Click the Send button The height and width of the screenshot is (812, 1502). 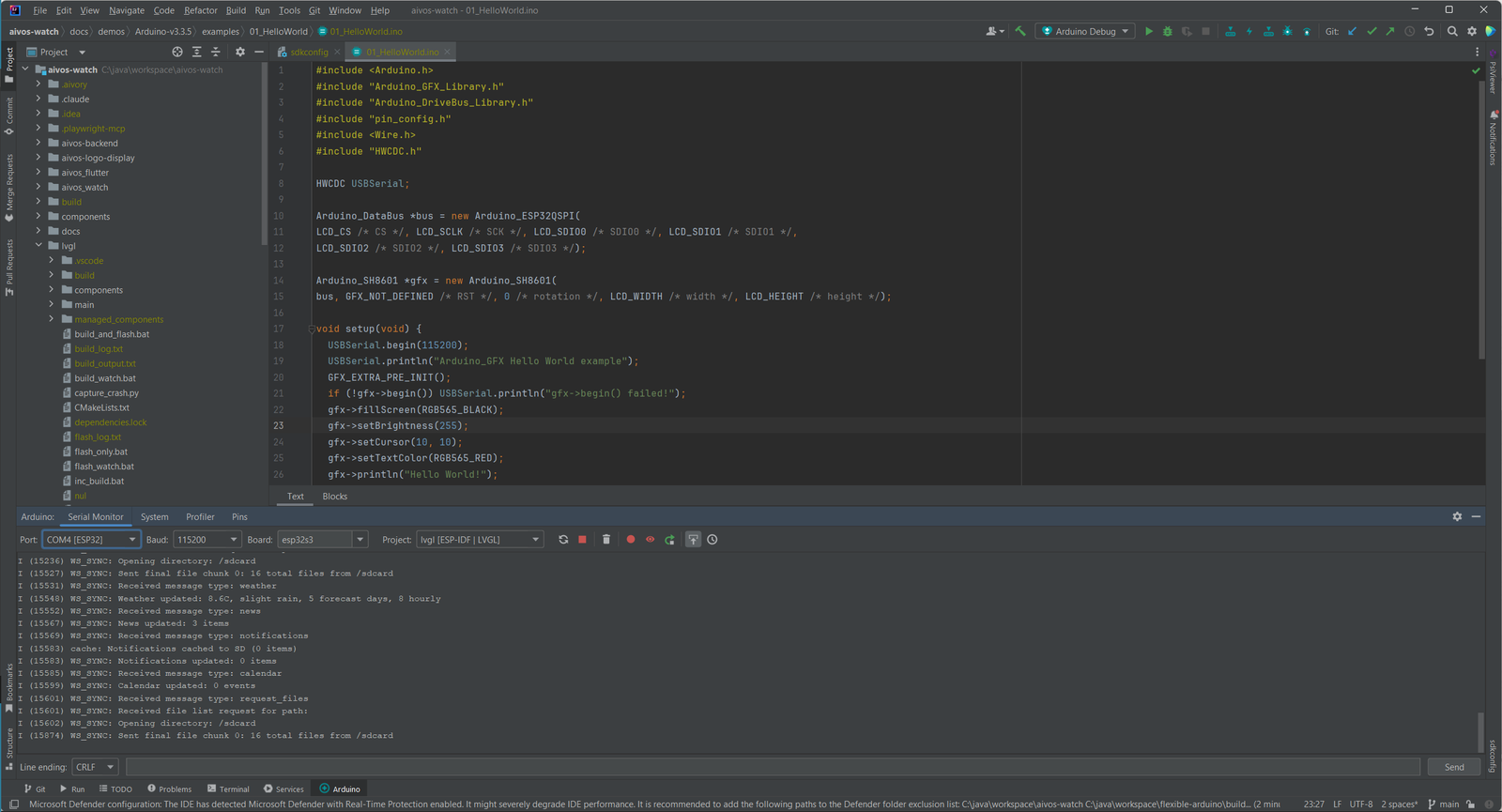click(1454, 767)
